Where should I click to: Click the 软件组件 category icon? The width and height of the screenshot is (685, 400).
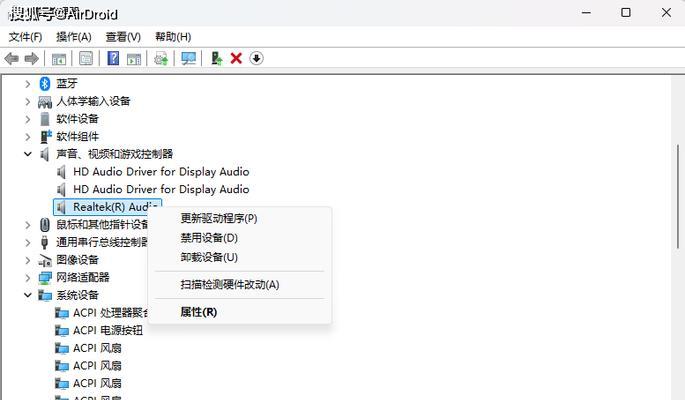pyautogui.click(x=45, y=137)
